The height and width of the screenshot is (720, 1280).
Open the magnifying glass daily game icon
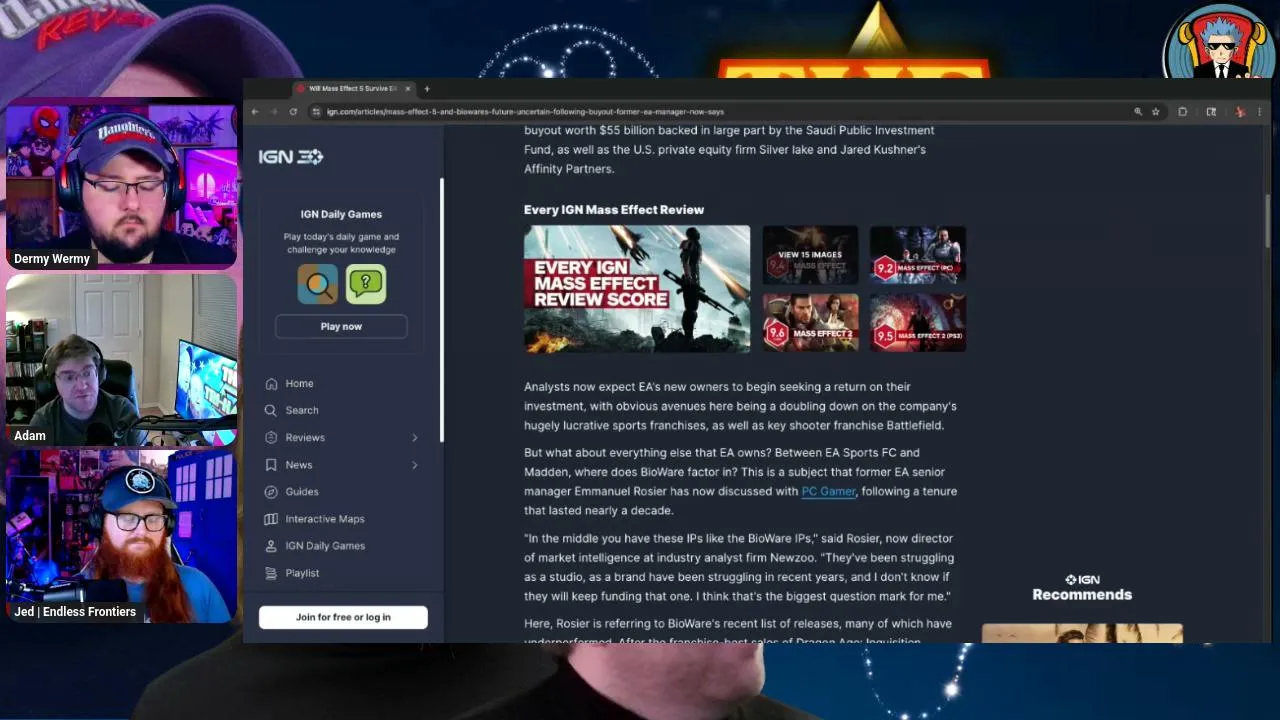coord(317,284)
